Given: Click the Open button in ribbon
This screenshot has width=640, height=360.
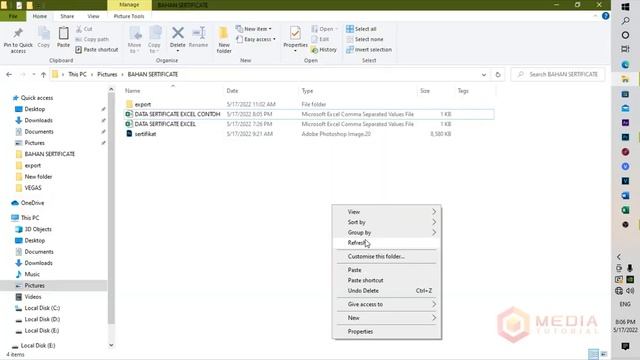Looking at the screenshot, I should tap(324, 29).
